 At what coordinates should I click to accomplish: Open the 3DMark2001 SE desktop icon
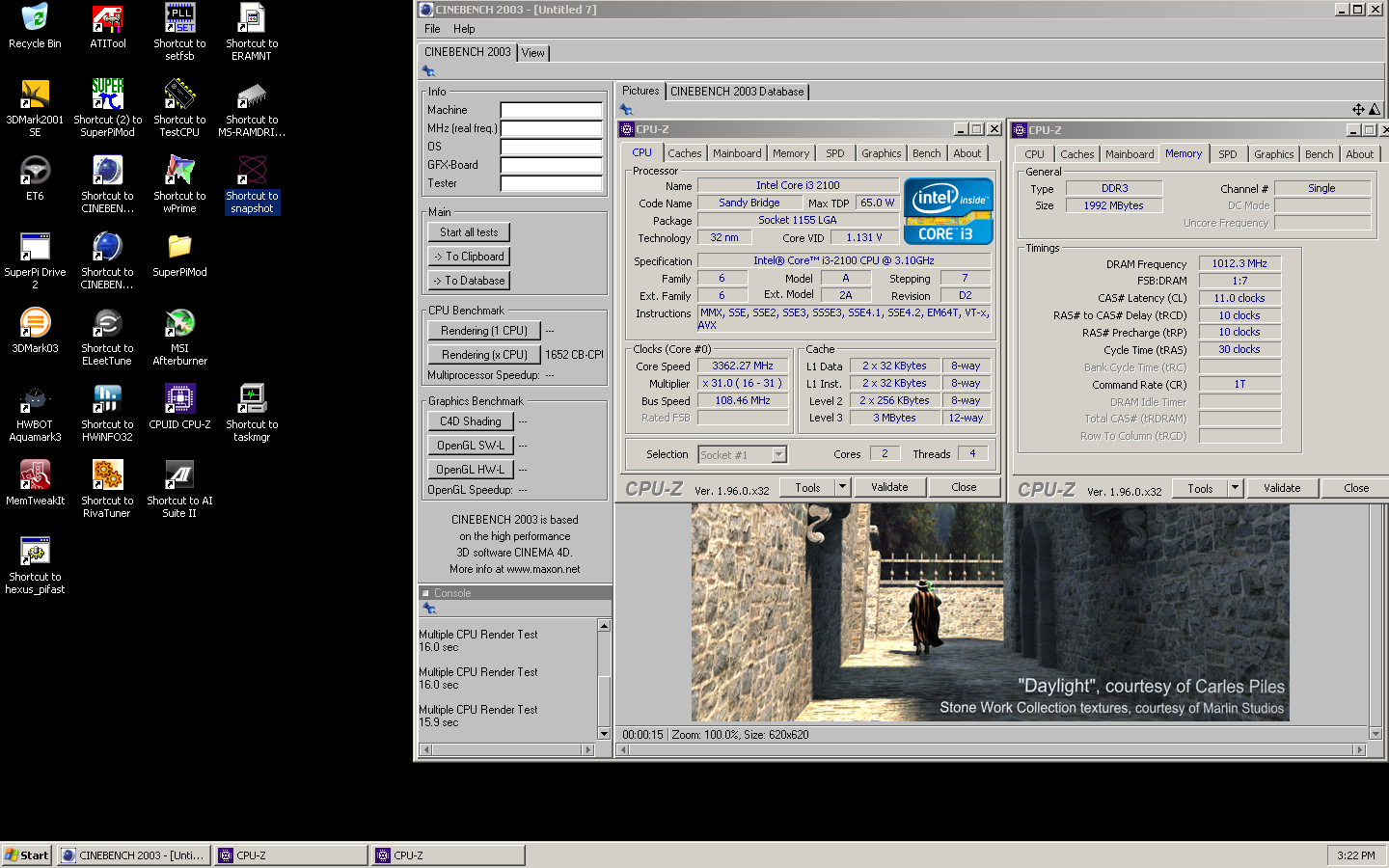tap(35, 108)
